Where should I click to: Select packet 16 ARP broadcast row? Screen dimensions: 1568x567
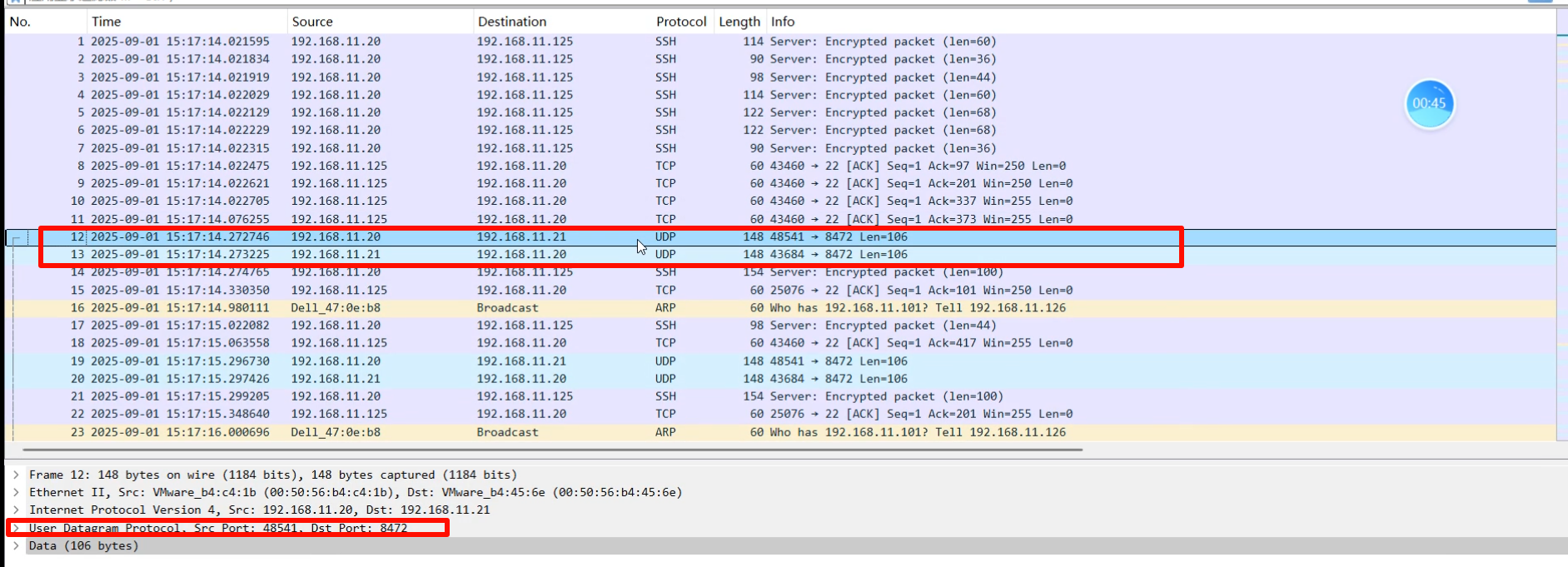tap(500, 308)
